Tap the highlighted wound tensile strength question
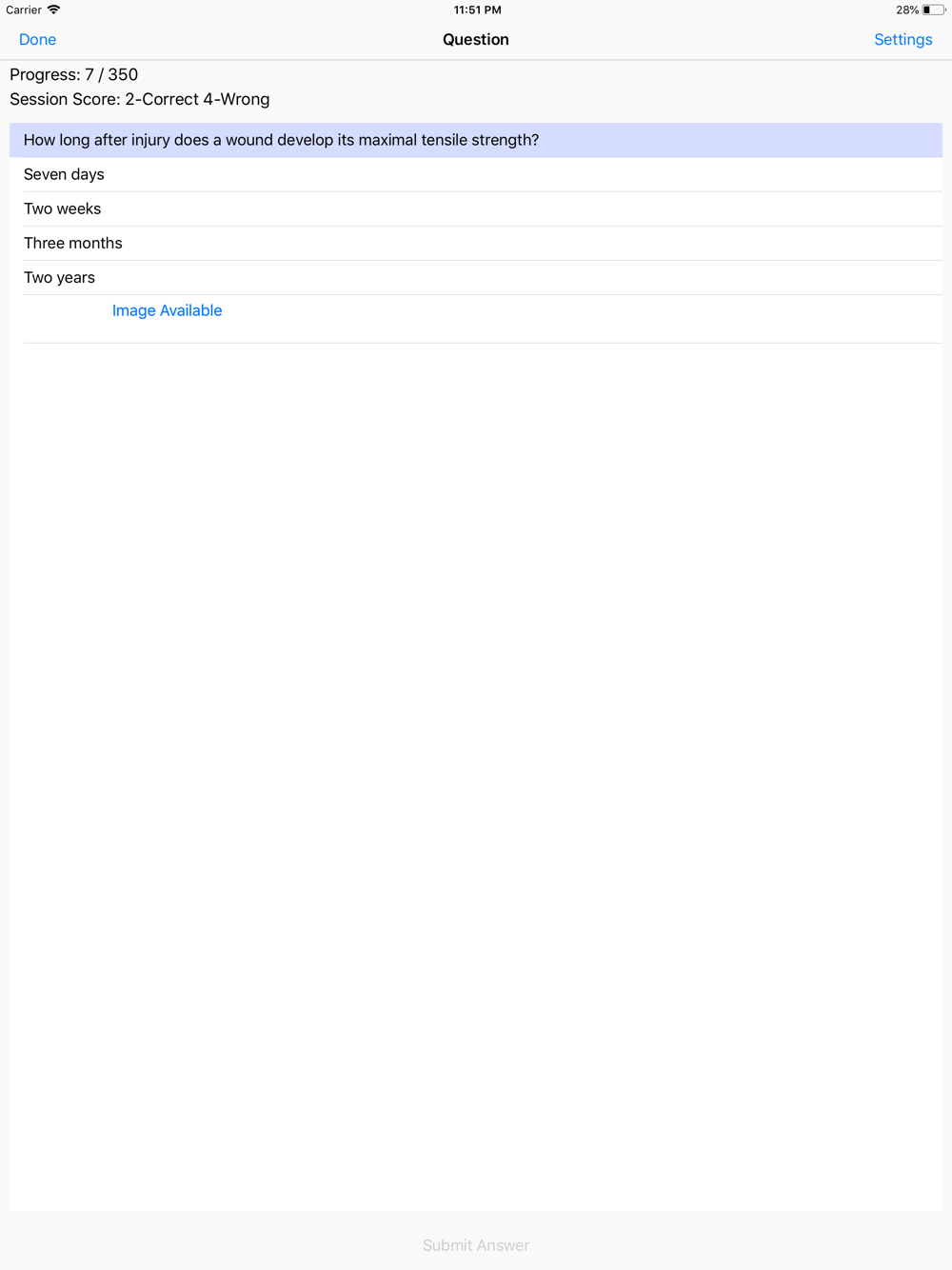Screen dimensions: 952x1270 point(476,140)
